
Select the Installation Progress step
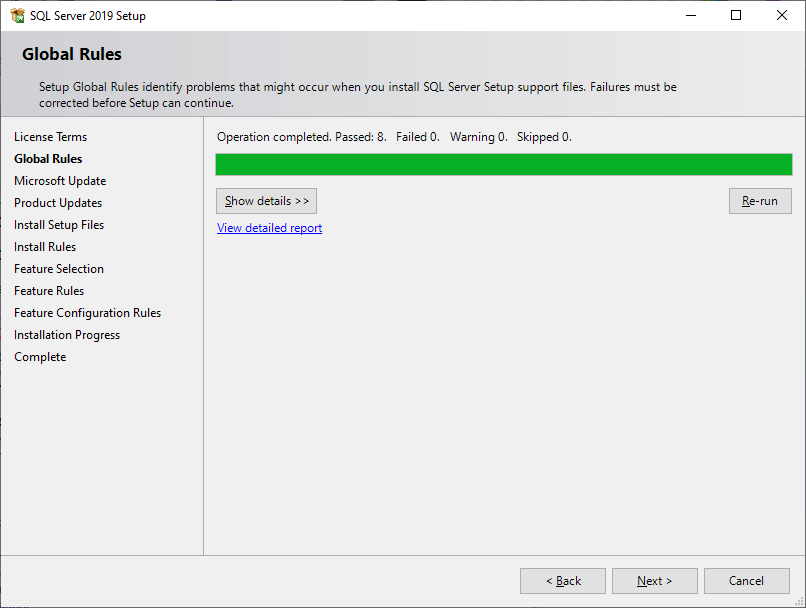(66, 334)
